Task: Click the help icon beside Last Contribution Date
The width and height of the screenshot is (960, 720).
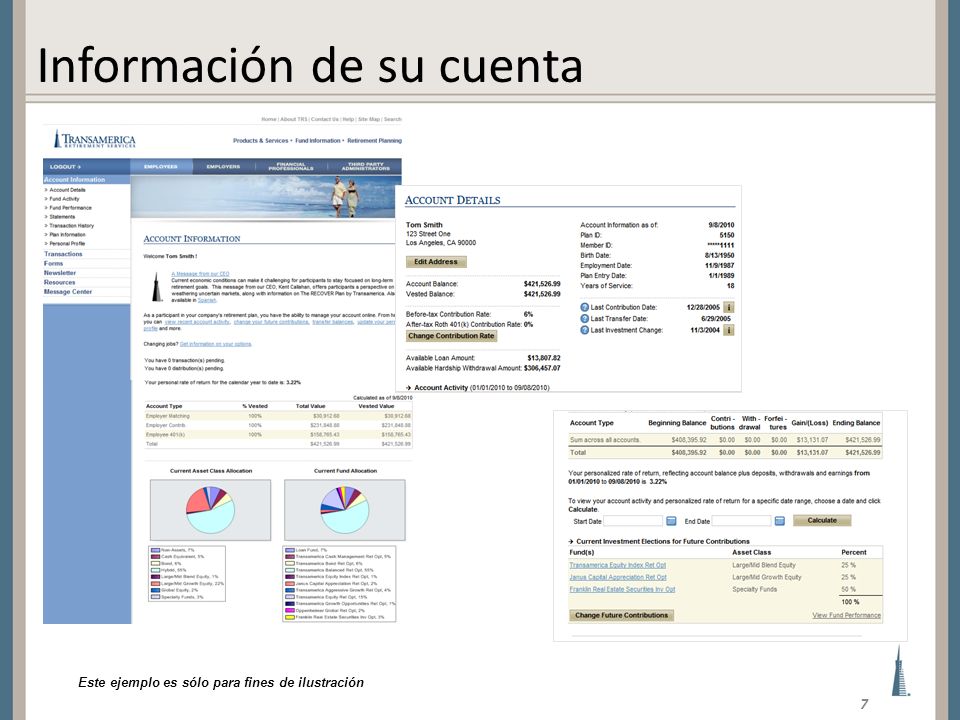Action: [585, 307]
